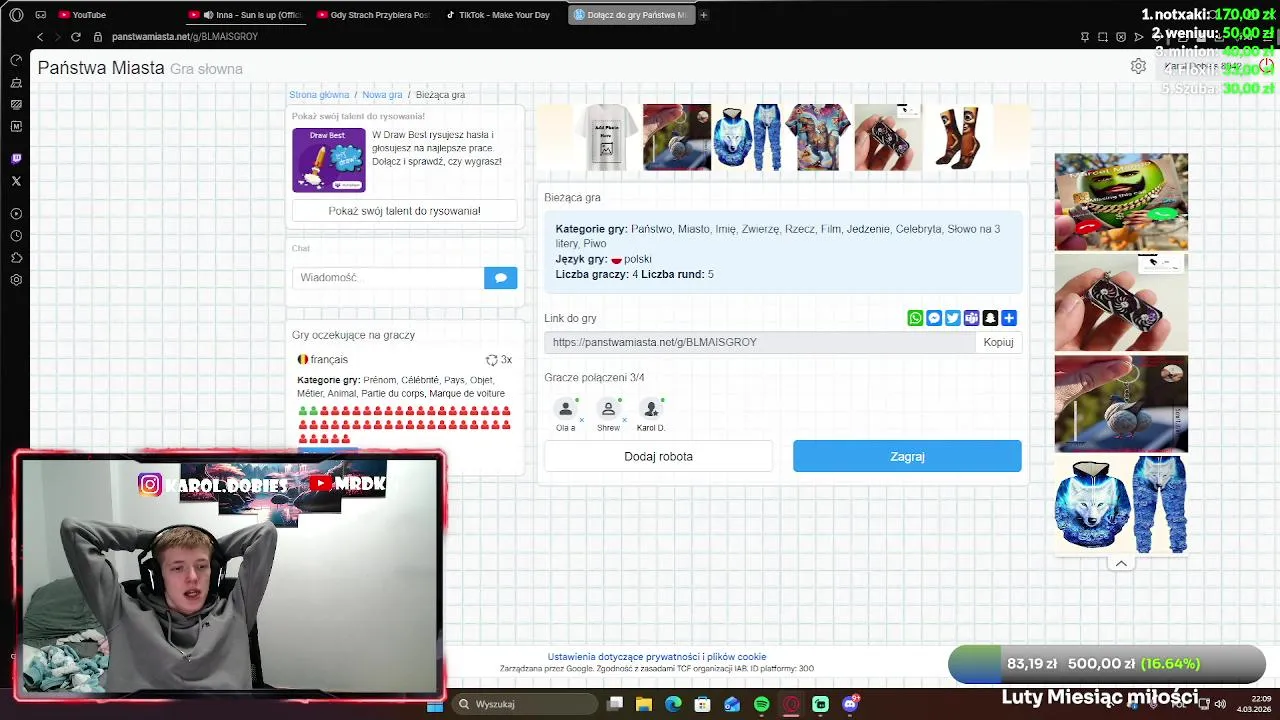1280x720 pixels.
Task: Open X (Twitter) in the Opera sidebar
Action: click(x=16, y=181)
